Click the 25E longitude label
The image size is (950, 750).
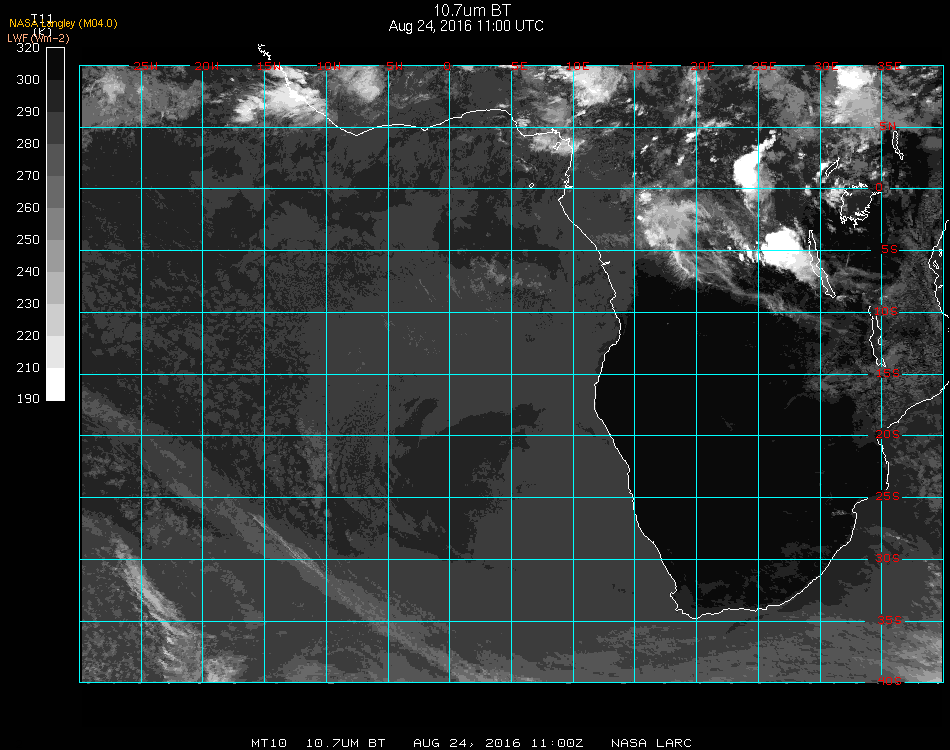pos(764,66)
